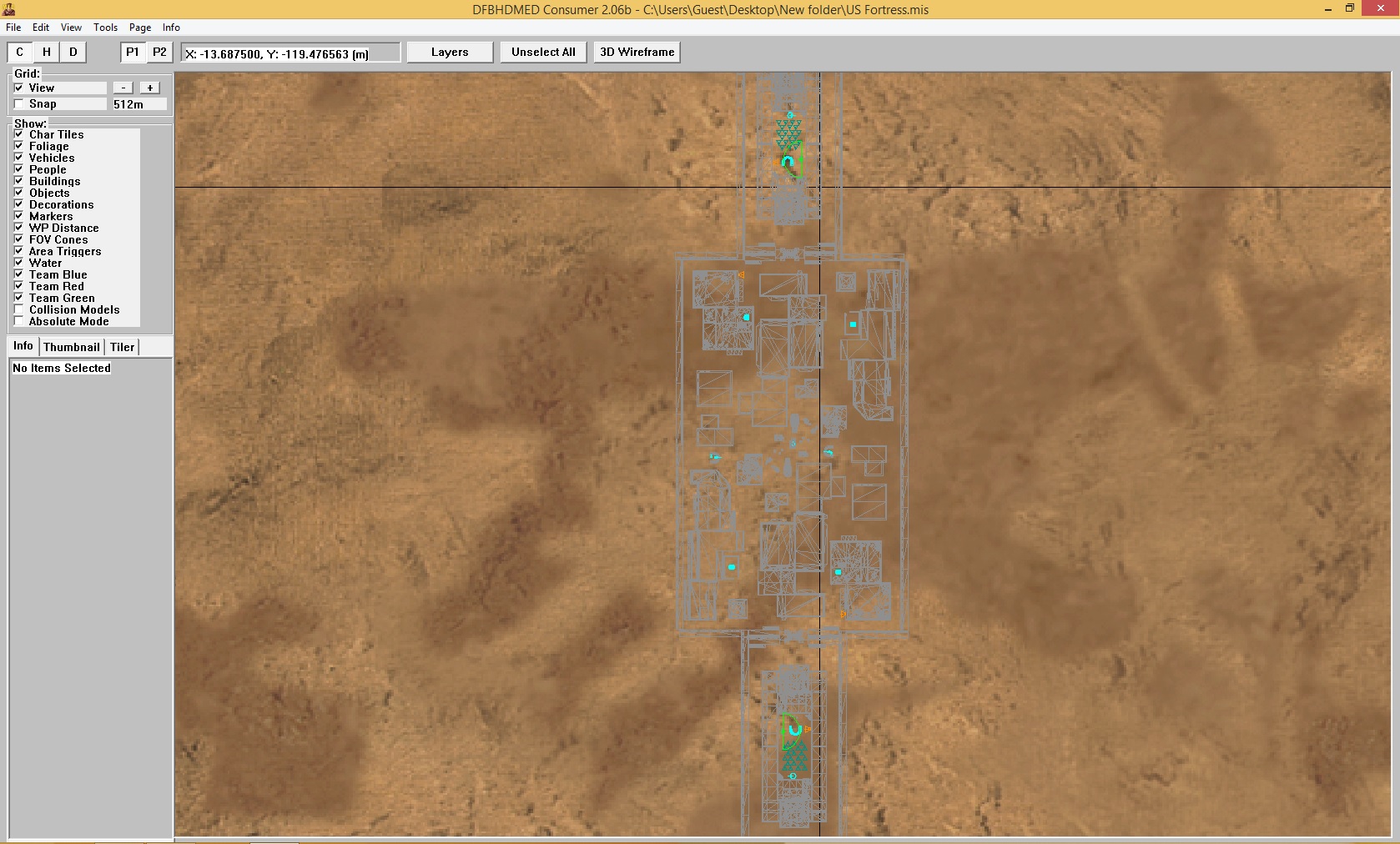Click the 512m grid size field
The height and width of the screenshot is (844, 1400).
point(139,104)
